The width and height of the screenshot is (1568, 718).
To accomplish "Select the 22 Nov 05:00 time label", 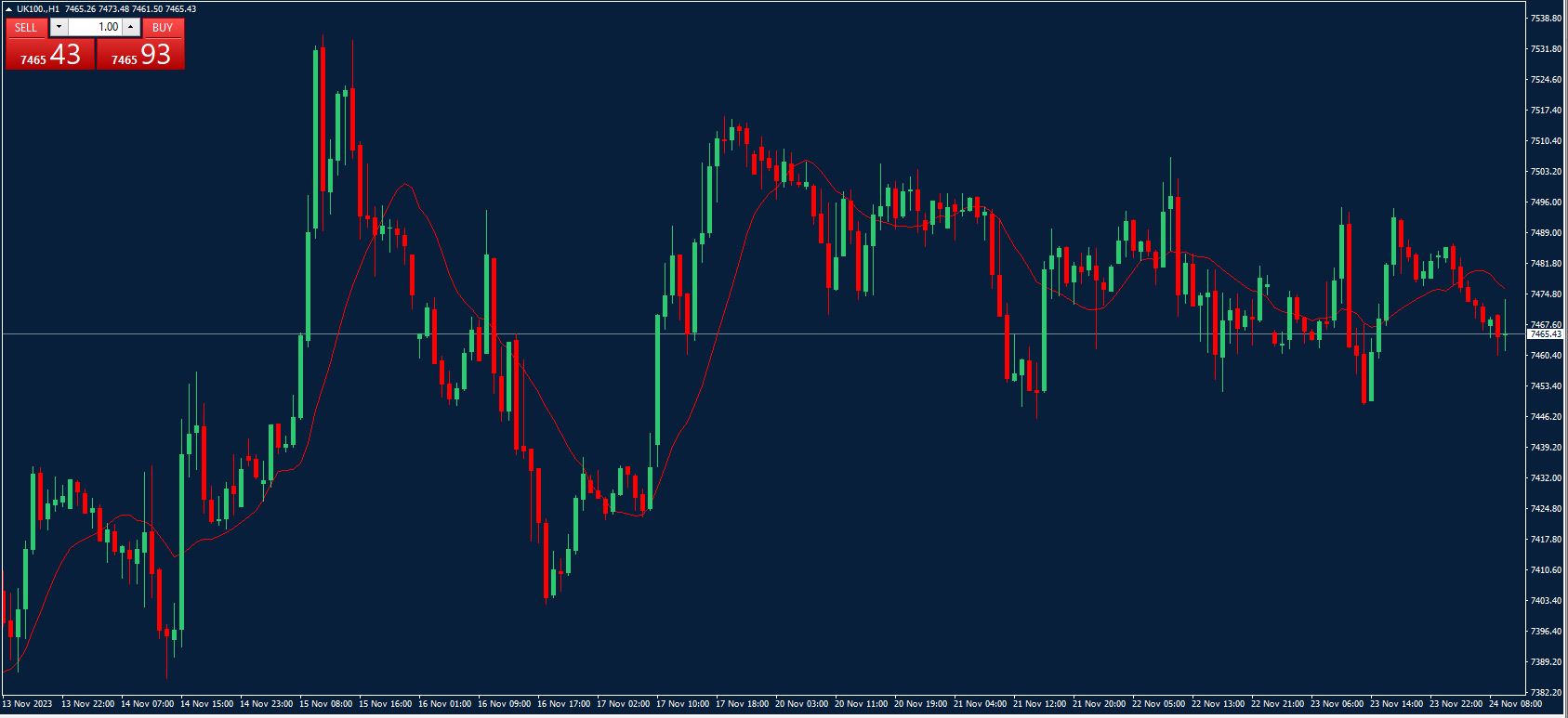I will point(1158,704).
